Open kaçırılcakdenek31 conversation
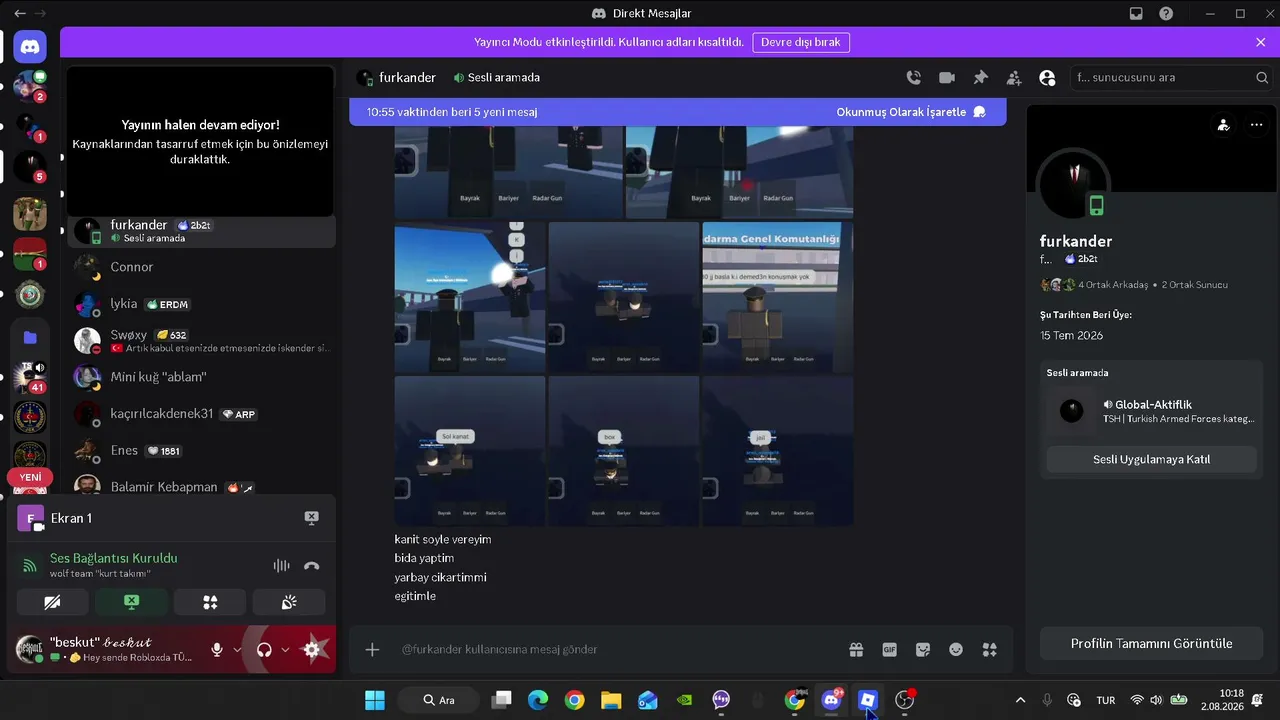Image resolution: width=1280 pixels, height=720 pixels. tap(202, 414)
